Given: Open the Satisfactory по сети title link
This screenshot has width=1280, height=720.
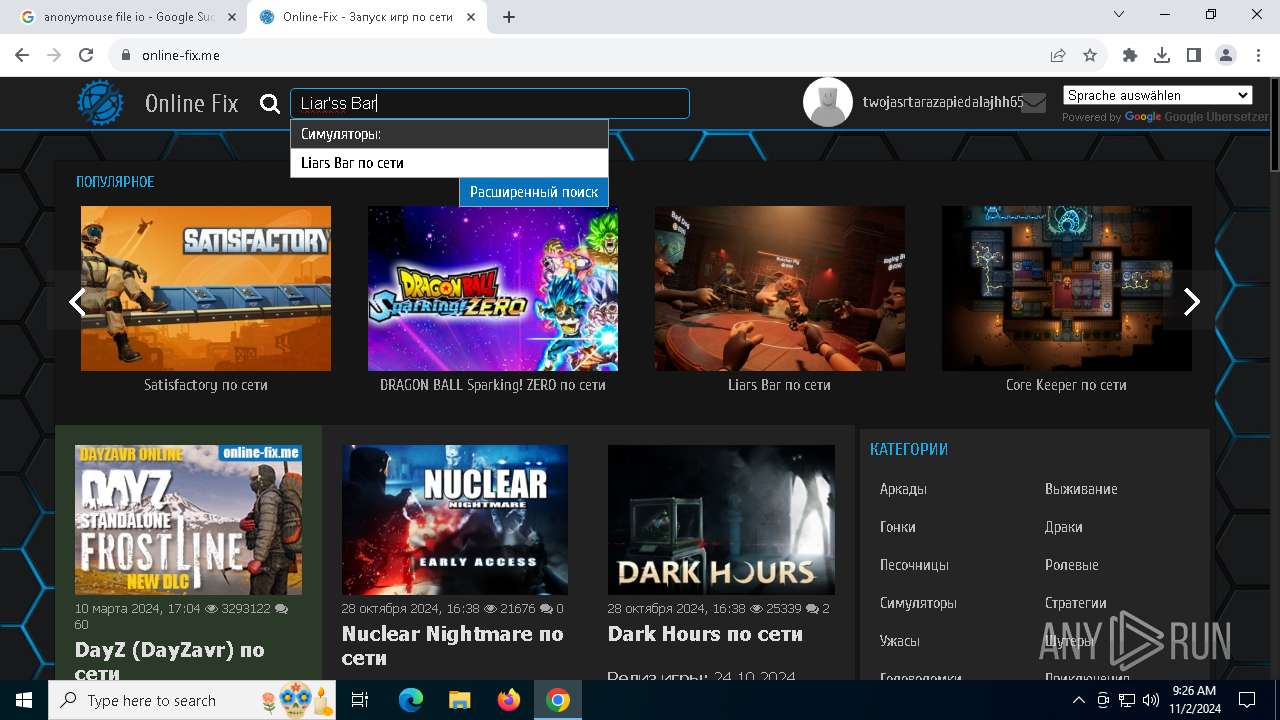Looking at the screenshot, I should pos(206,385).
